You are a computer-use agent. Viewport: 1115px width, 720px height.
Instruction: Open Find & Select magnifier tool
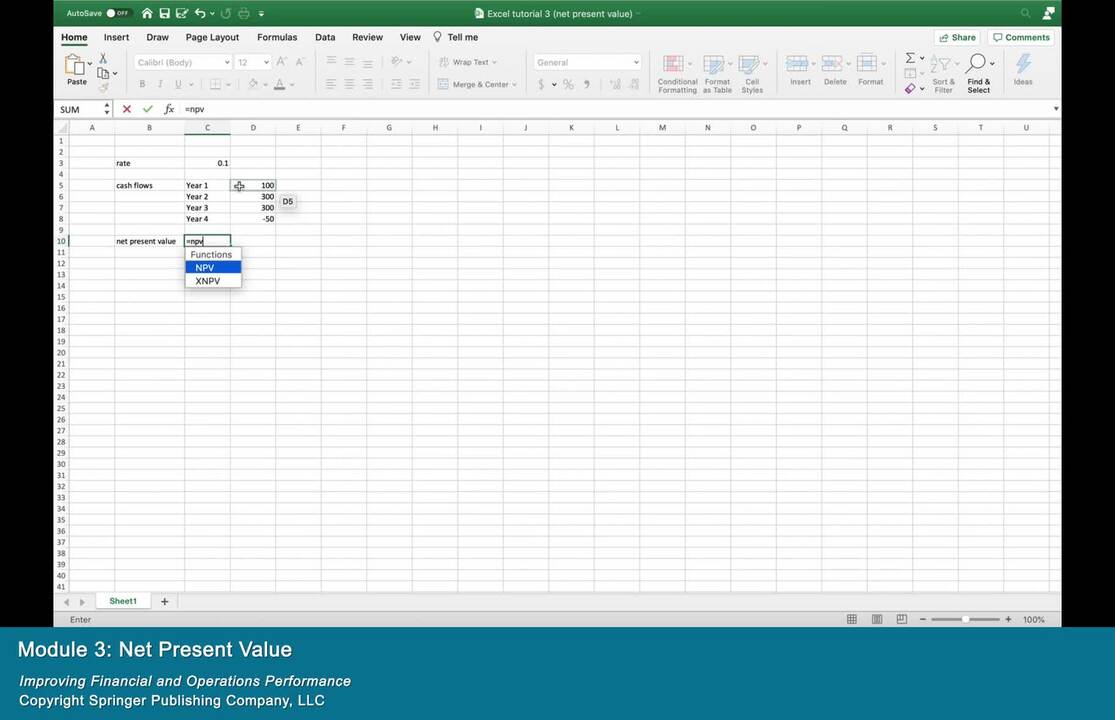(x=976, y=63)
